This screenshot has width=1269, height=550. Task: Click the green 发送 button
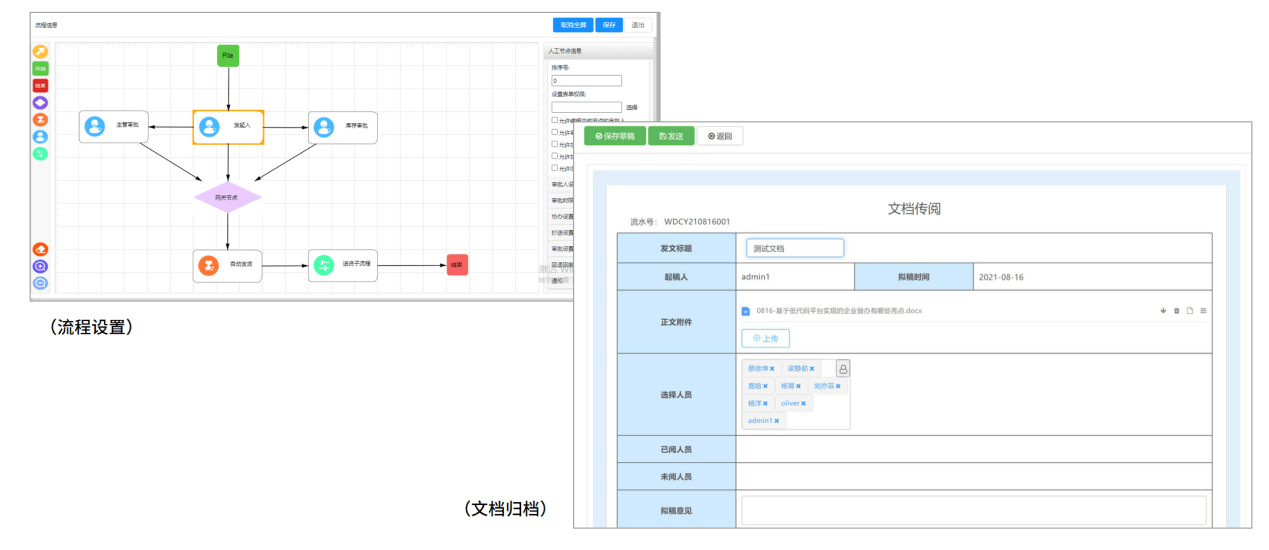671,136
